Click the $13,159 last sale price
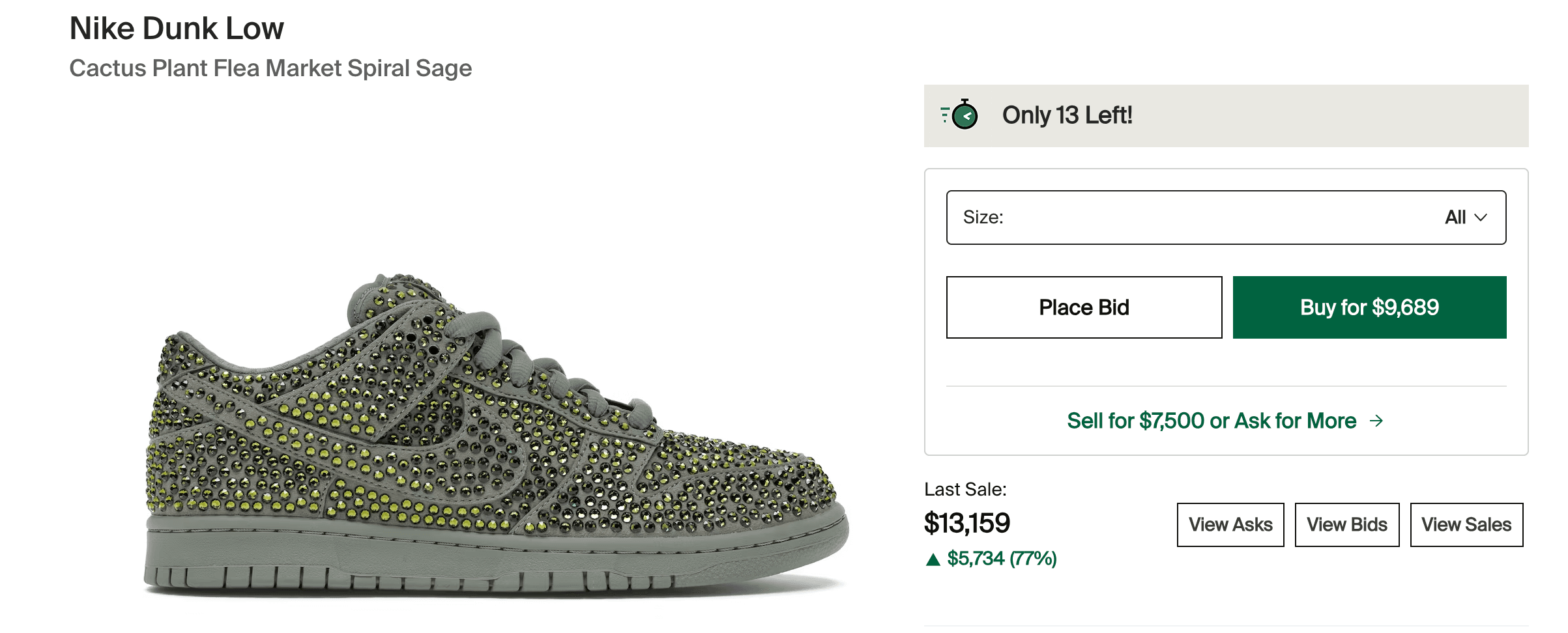The width and height of the screenshot is (1568, 633). point(967,523)
